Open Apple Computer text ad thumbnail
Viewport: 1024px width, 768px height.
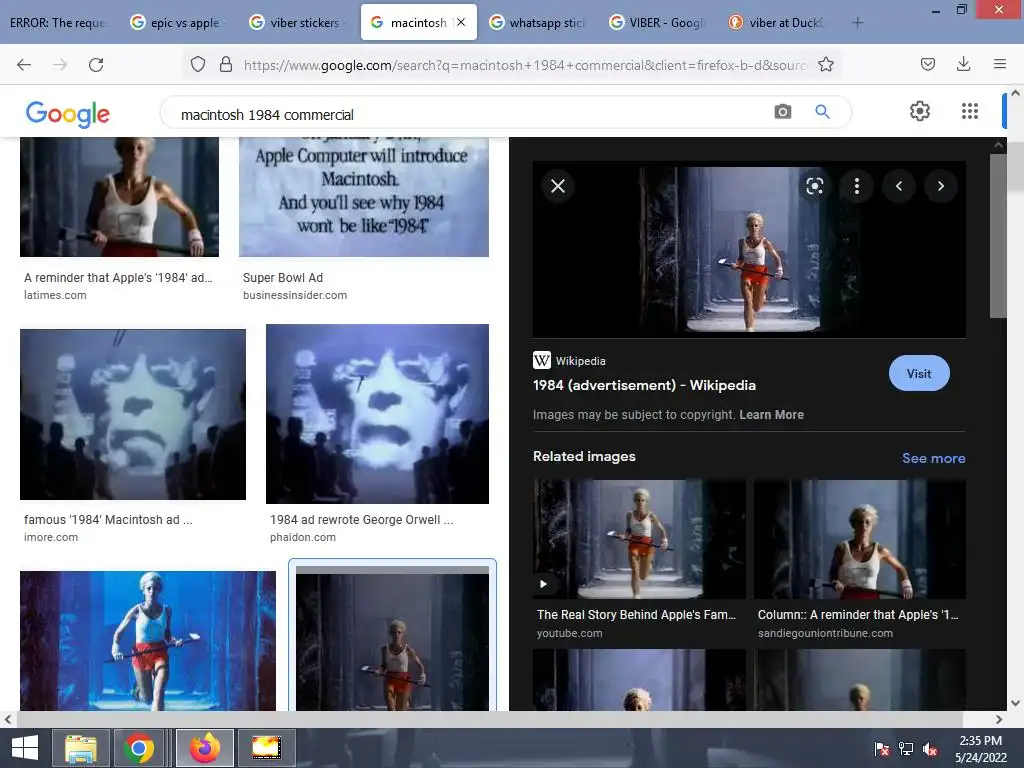pos(364,197)
